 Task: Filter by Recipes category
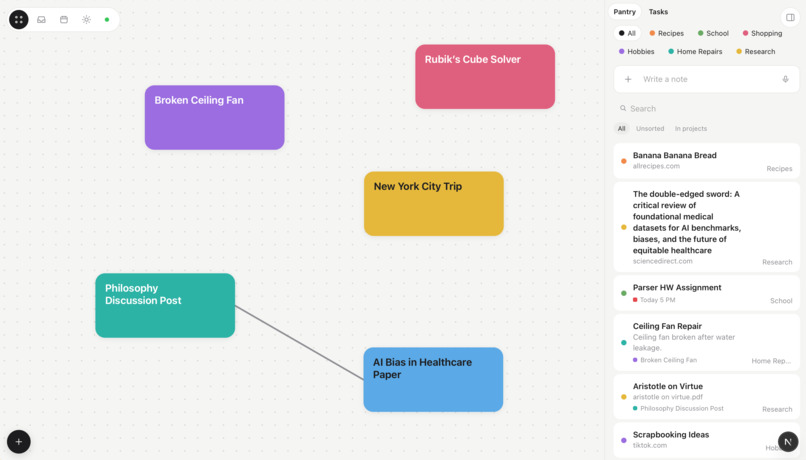coord(666,33)
